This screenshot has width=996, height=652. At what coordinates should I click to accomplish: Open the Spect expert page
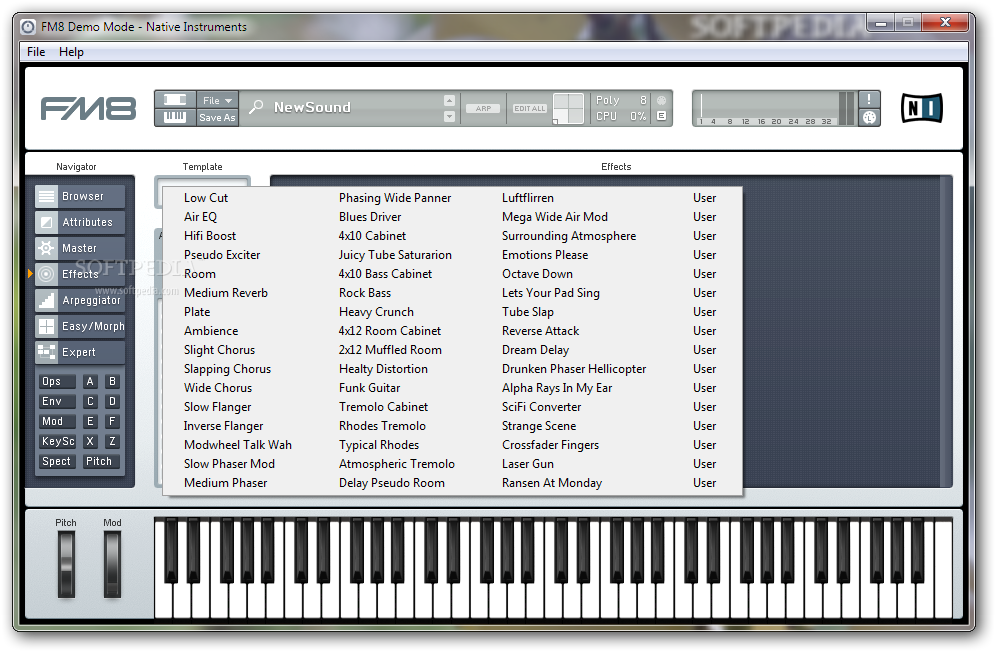(57, 461)
